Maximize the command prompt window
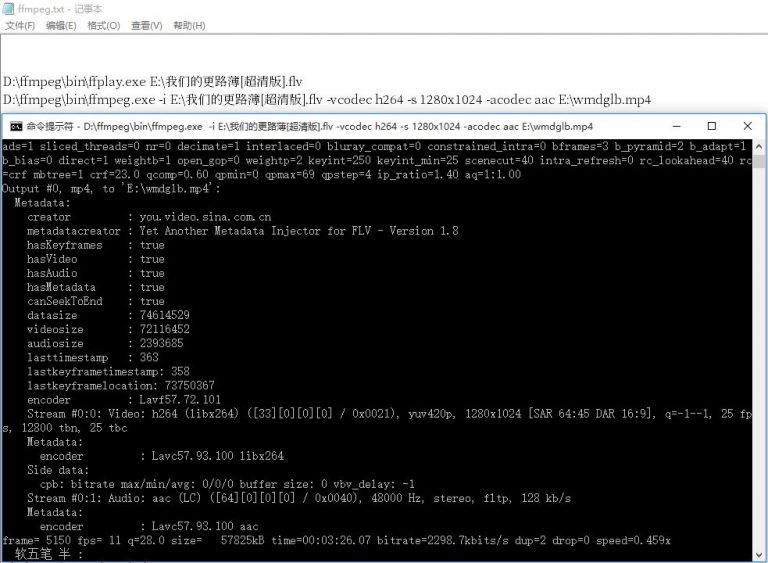768x563 pixels. (712, 126)
